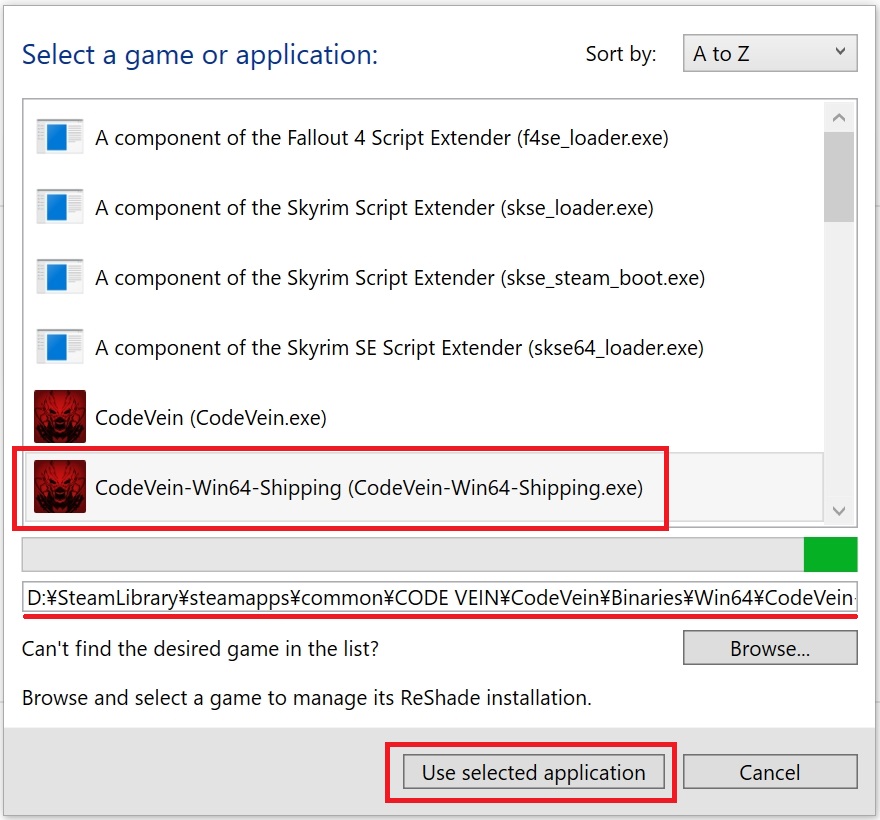Screen dimensions: 880x820
Task: Click the Cancel button
Action: coord(769,772)
